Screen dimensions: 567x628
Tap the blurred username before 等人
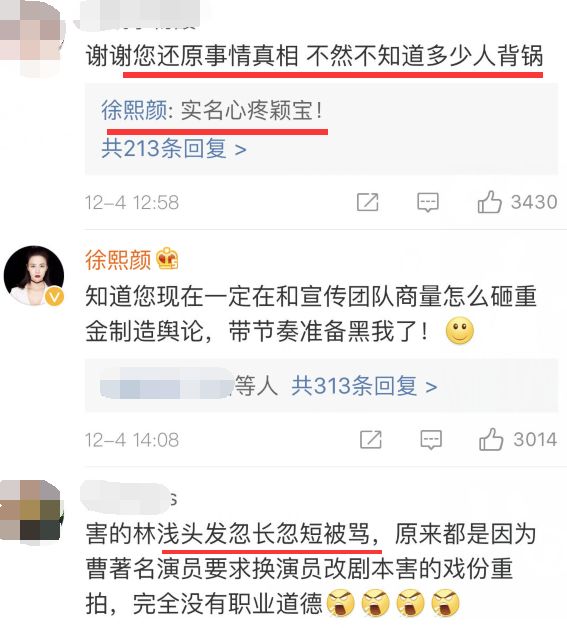(x=166, y=384)
